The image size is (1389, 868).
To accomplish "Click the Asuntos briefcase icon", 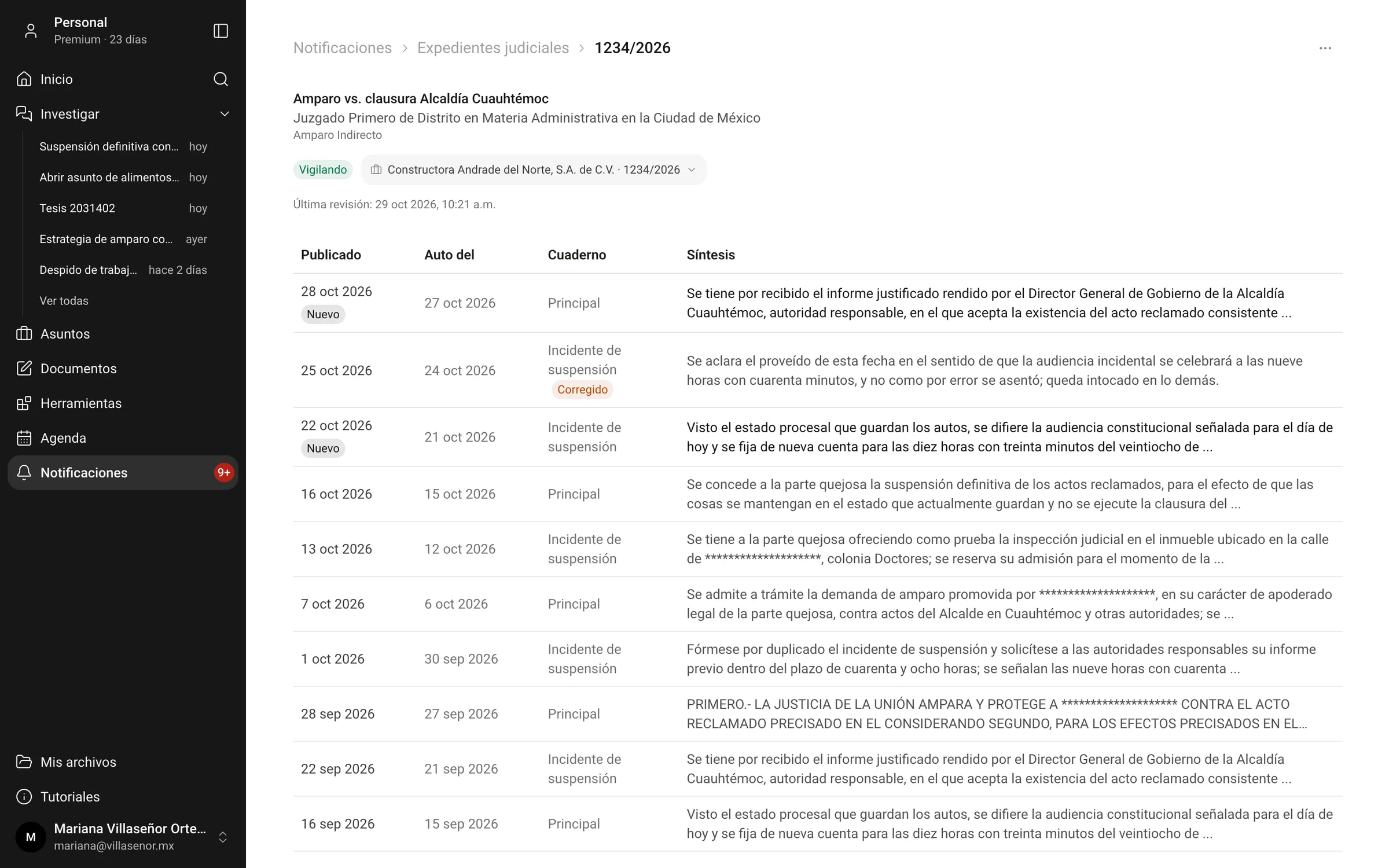I will pyautogui.click(x=24, y=334).
